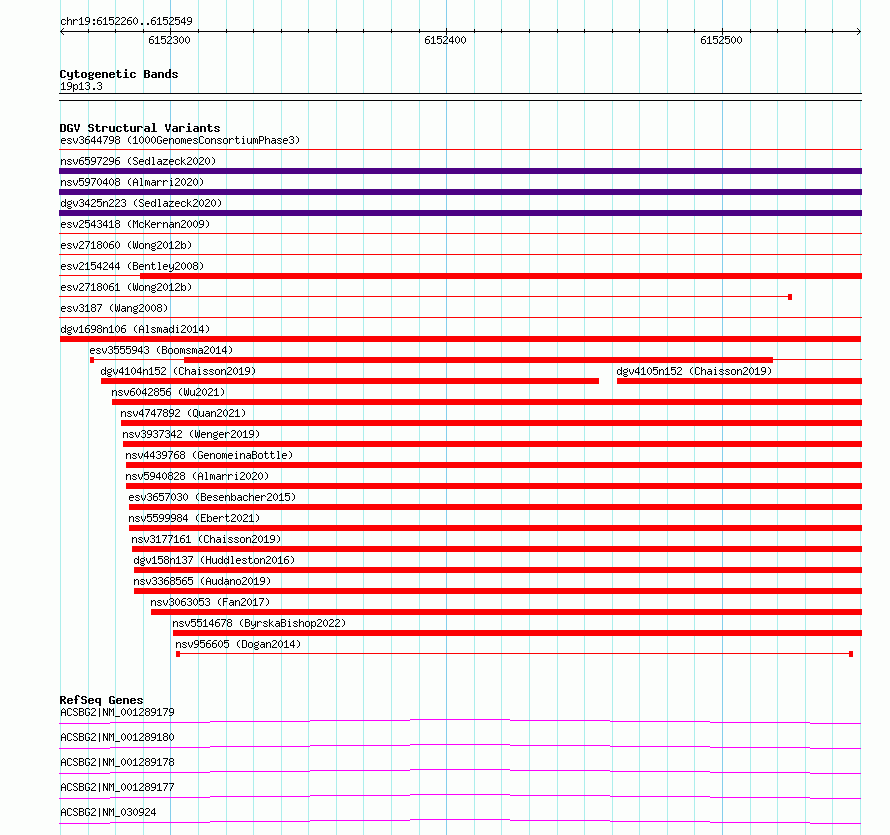
Task: Click right endpoint marker of esv2718061 line
Action: point(790,297)
